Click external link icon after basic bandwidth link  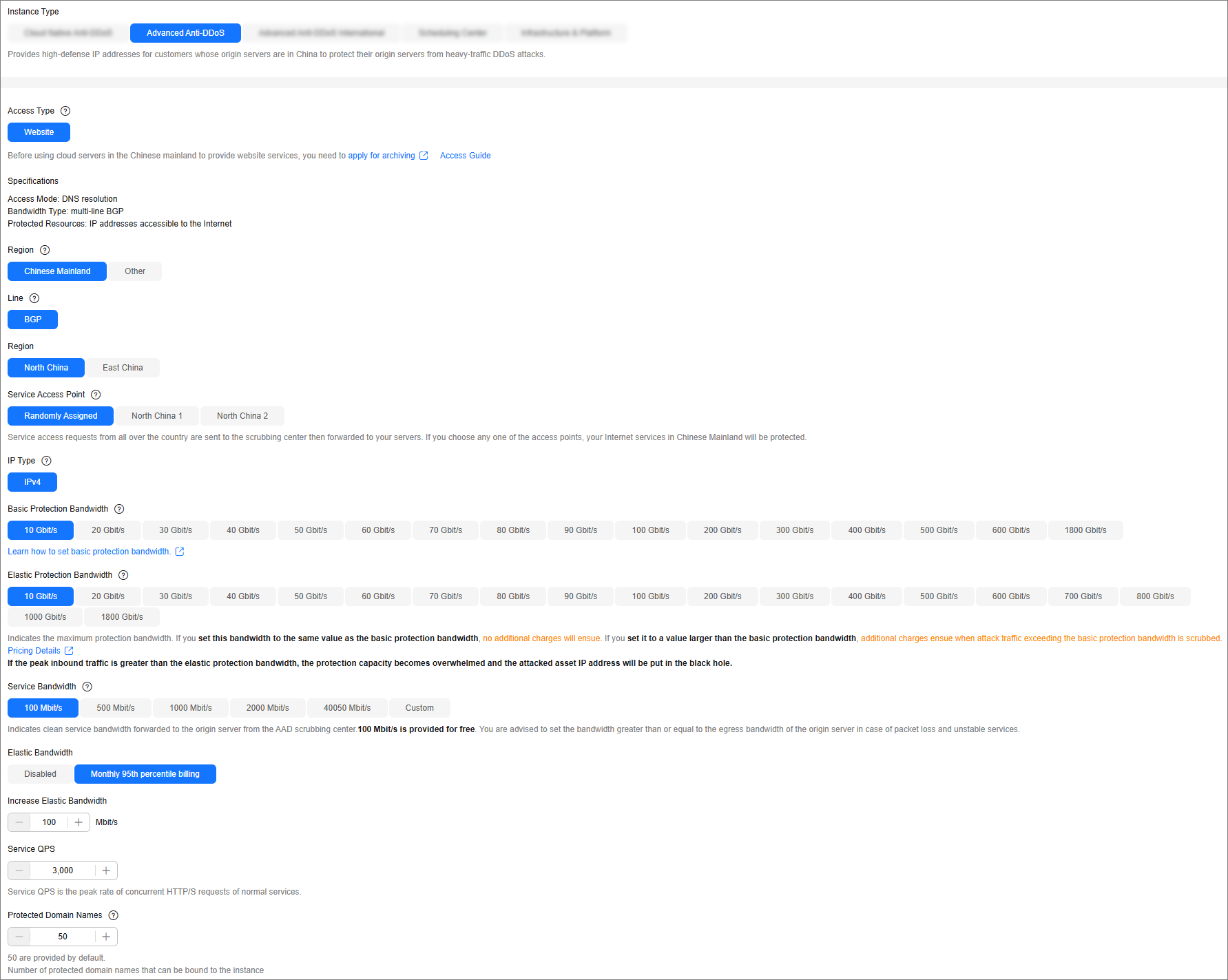(180, 552)
